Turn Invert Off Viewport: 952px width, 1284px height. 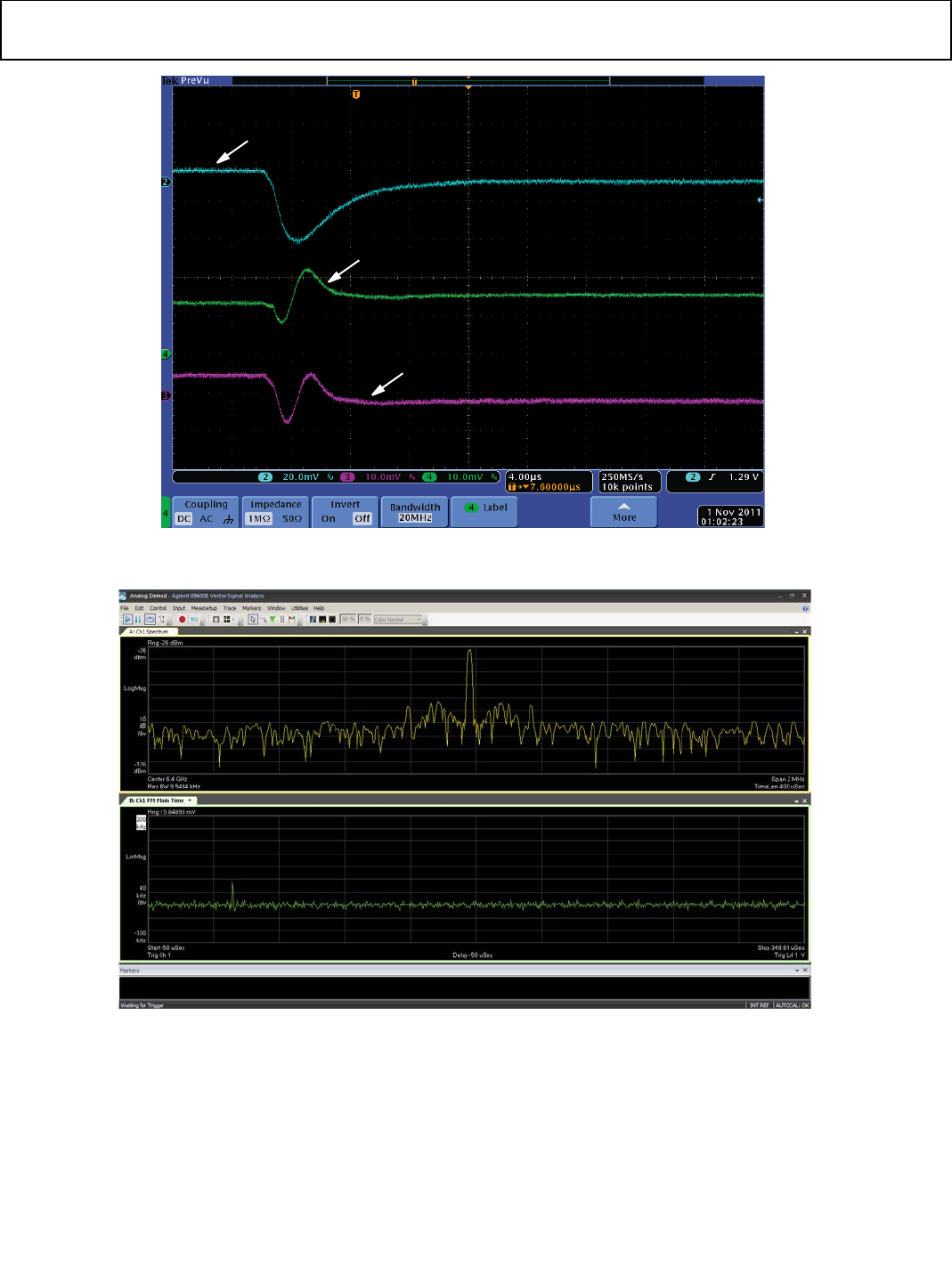pos(362,519)
